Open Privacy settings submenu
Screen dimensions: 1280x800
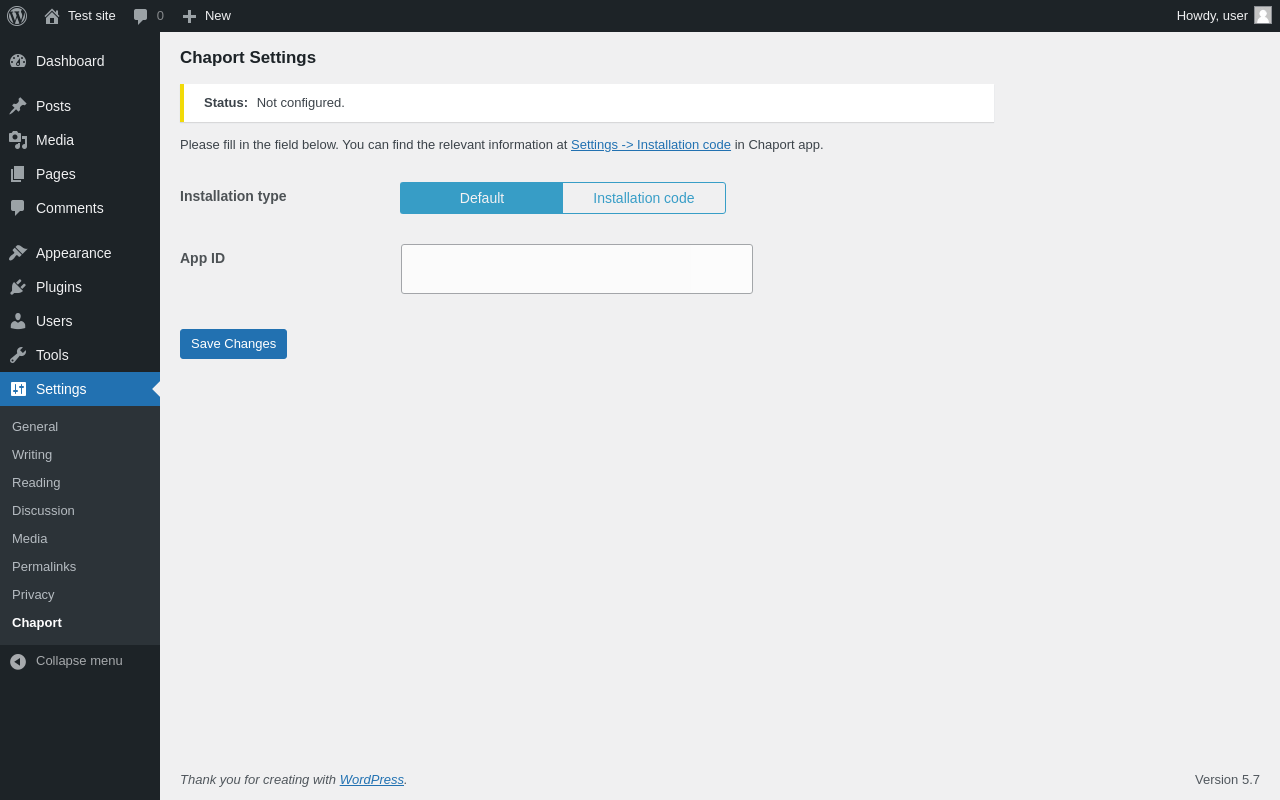tap(80, 595)
